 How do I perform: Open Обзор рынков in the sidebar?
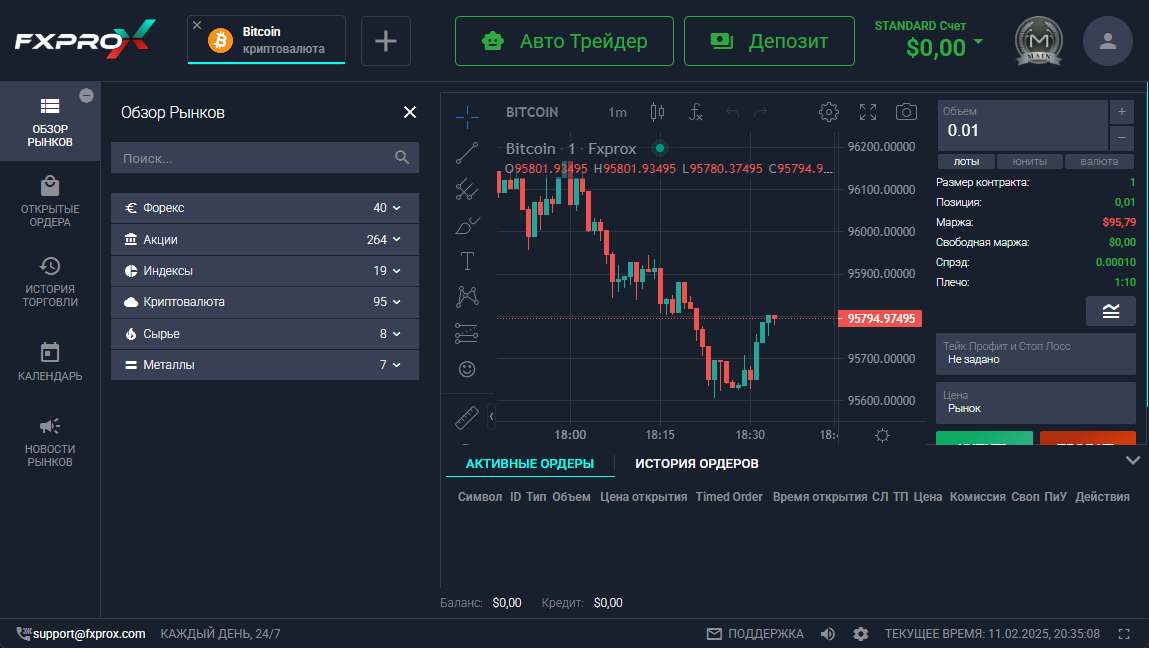point(50,122)
